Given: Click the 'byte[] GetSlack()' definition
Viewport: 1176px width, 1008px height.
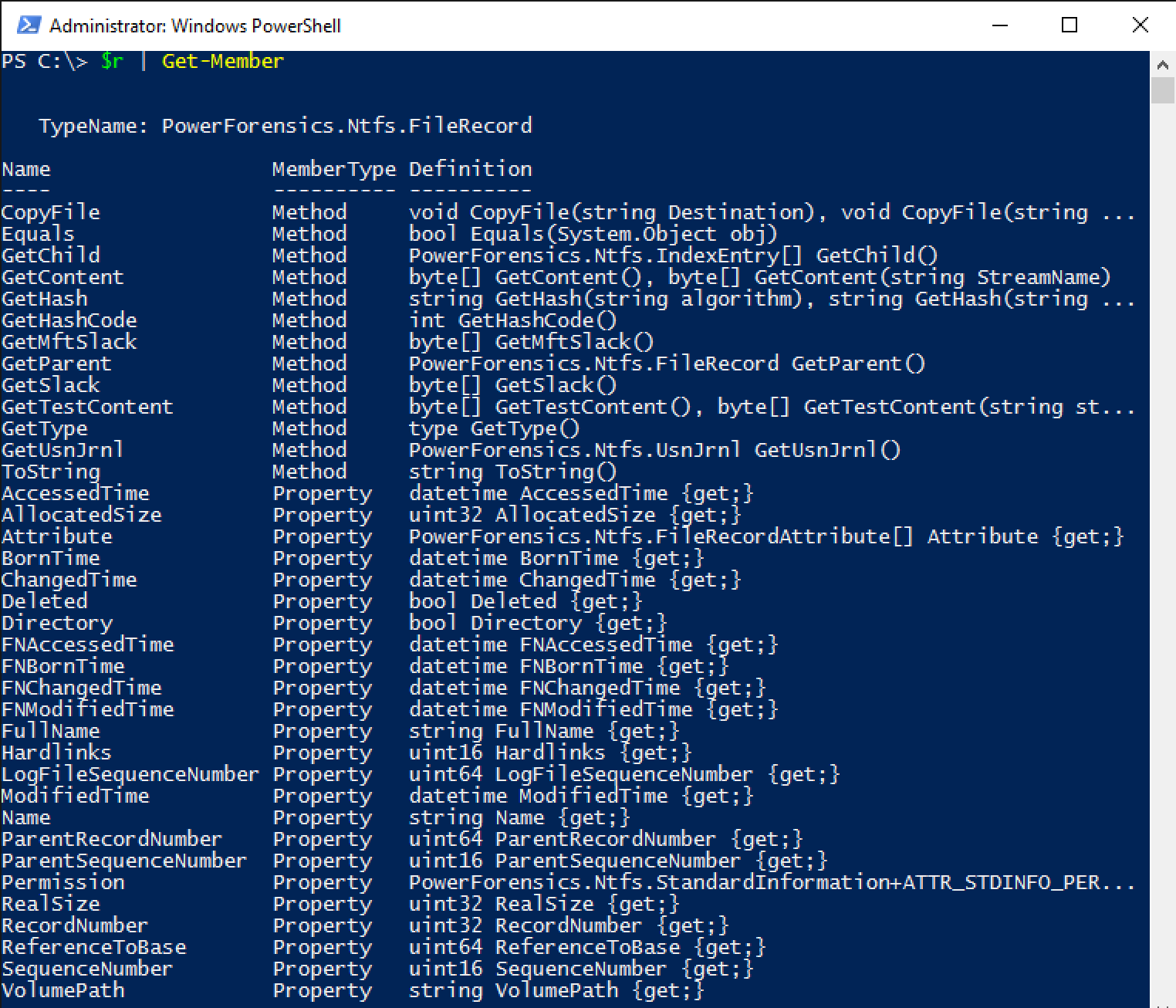Looking at the screenshot, I should point(513,385).
